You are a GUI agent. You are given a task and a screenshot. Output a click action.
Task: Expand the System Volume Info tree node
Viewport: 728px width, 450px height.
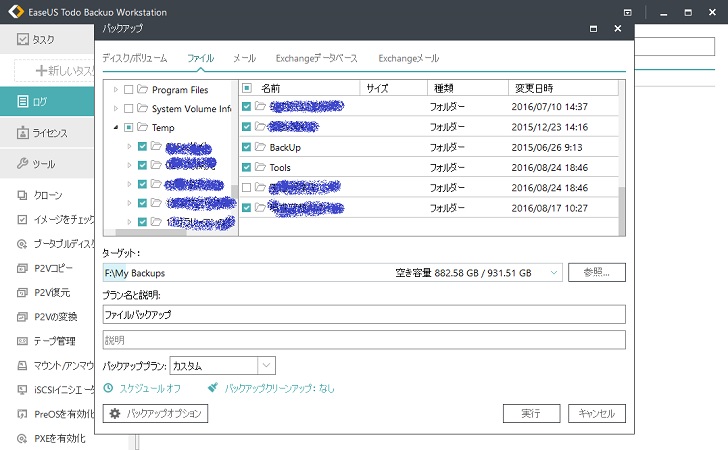(116, 108)
